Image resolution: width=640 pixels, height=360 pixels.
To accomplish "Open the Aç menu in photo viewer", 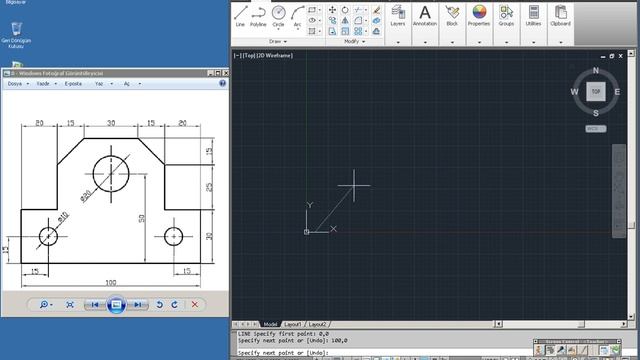I will point(132,84).
